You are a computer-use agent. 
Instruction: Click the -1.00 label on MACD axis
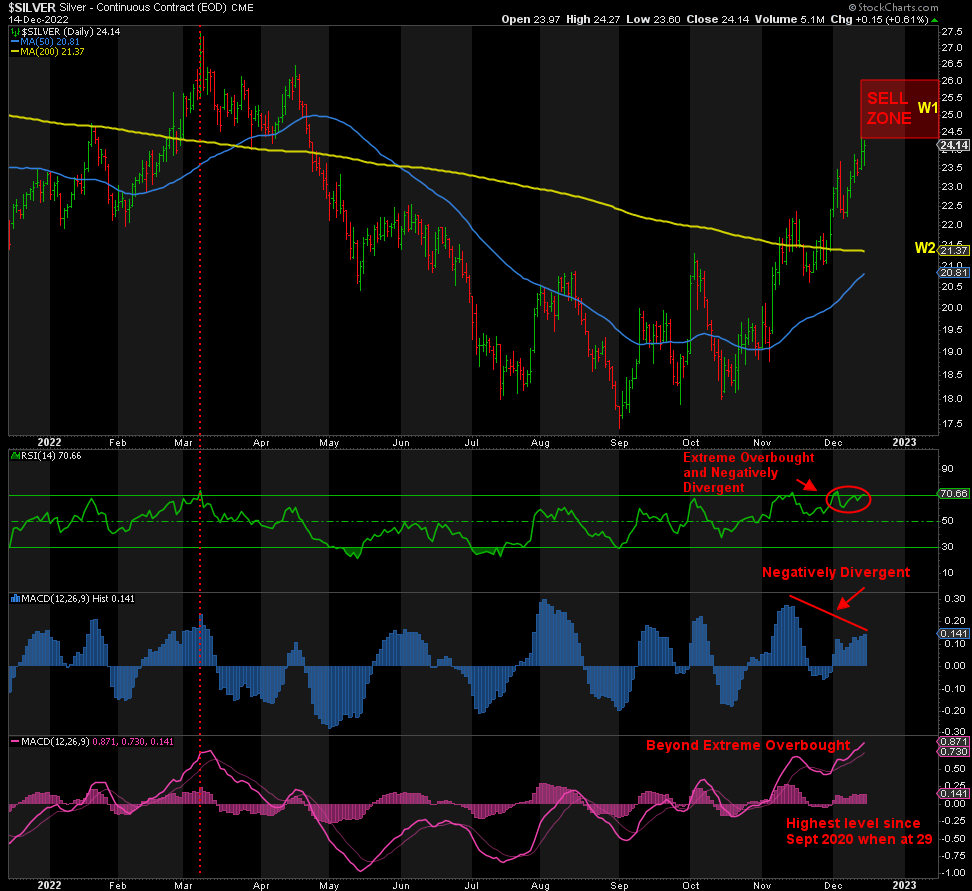coord(953,873)
